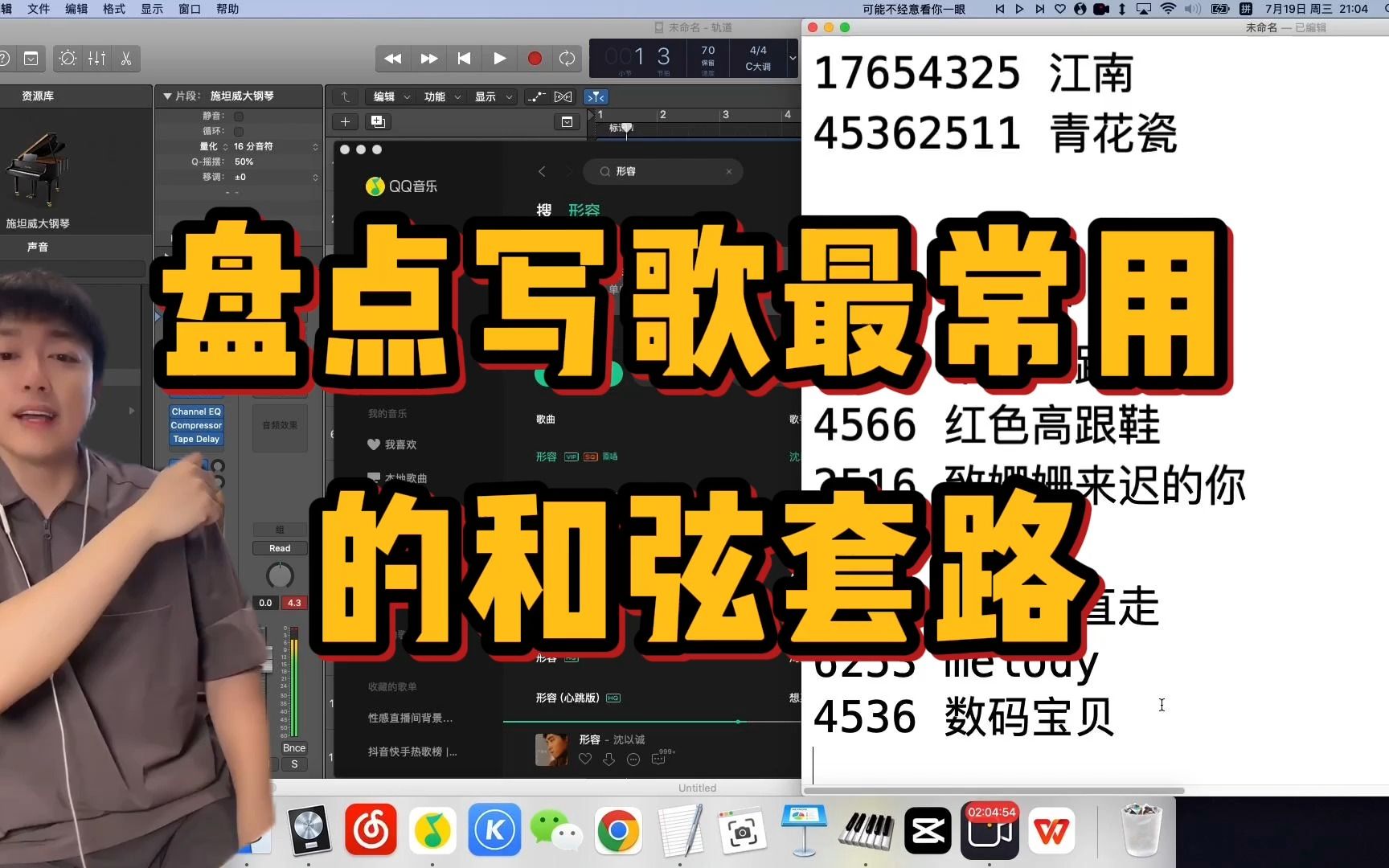Click the Bnce bounce button

(x=294, y=748)
